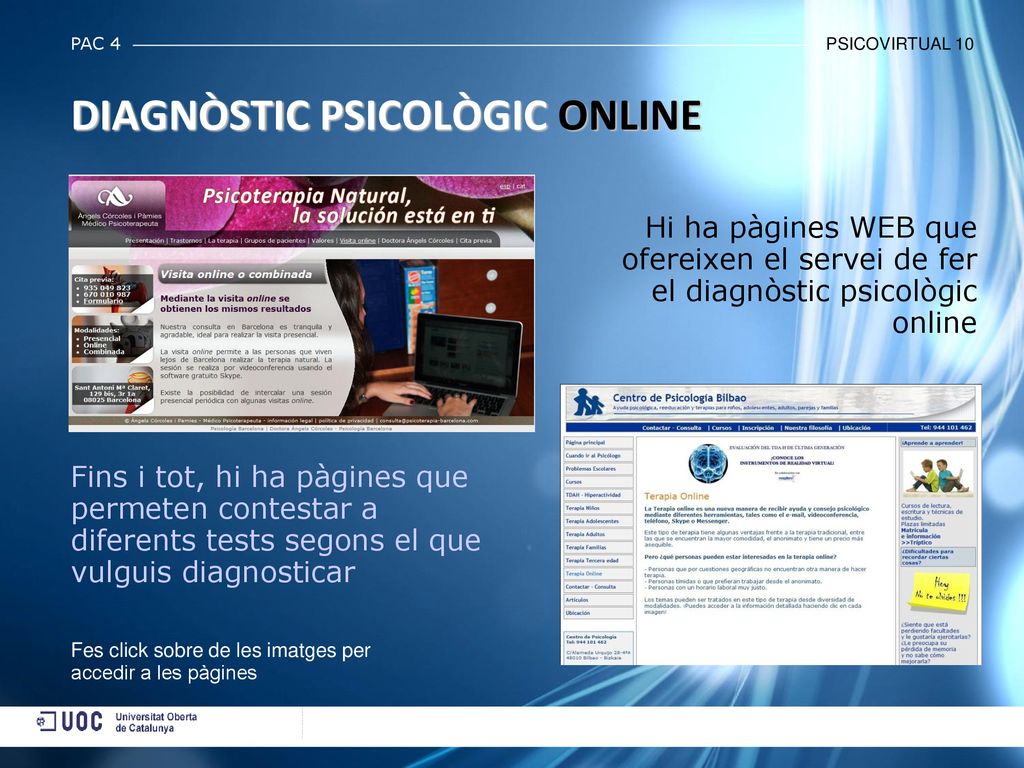Click 'CONOCE LOS INSTRUMENTOS DE REALIDAD VIRTUAL' banner text
This screenshot has width=1024, height=768.
[786, 460]
